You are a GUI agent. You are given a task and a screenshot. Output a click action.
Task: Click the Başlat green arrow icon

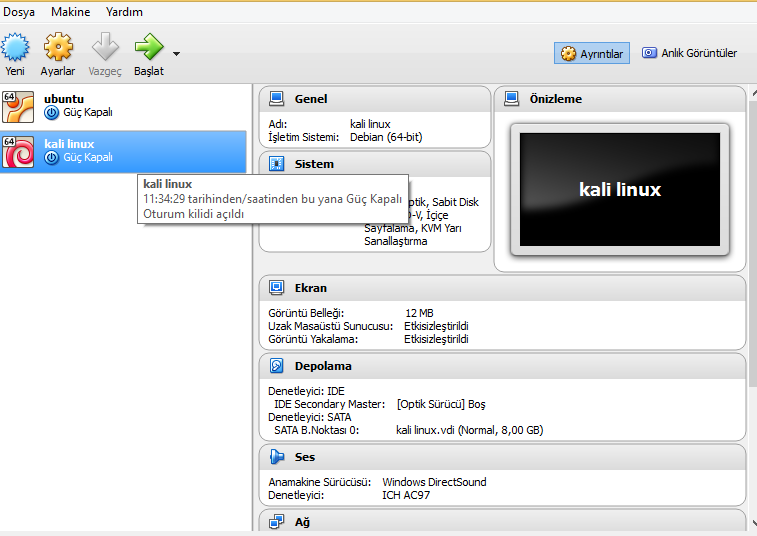coord(148,48)
